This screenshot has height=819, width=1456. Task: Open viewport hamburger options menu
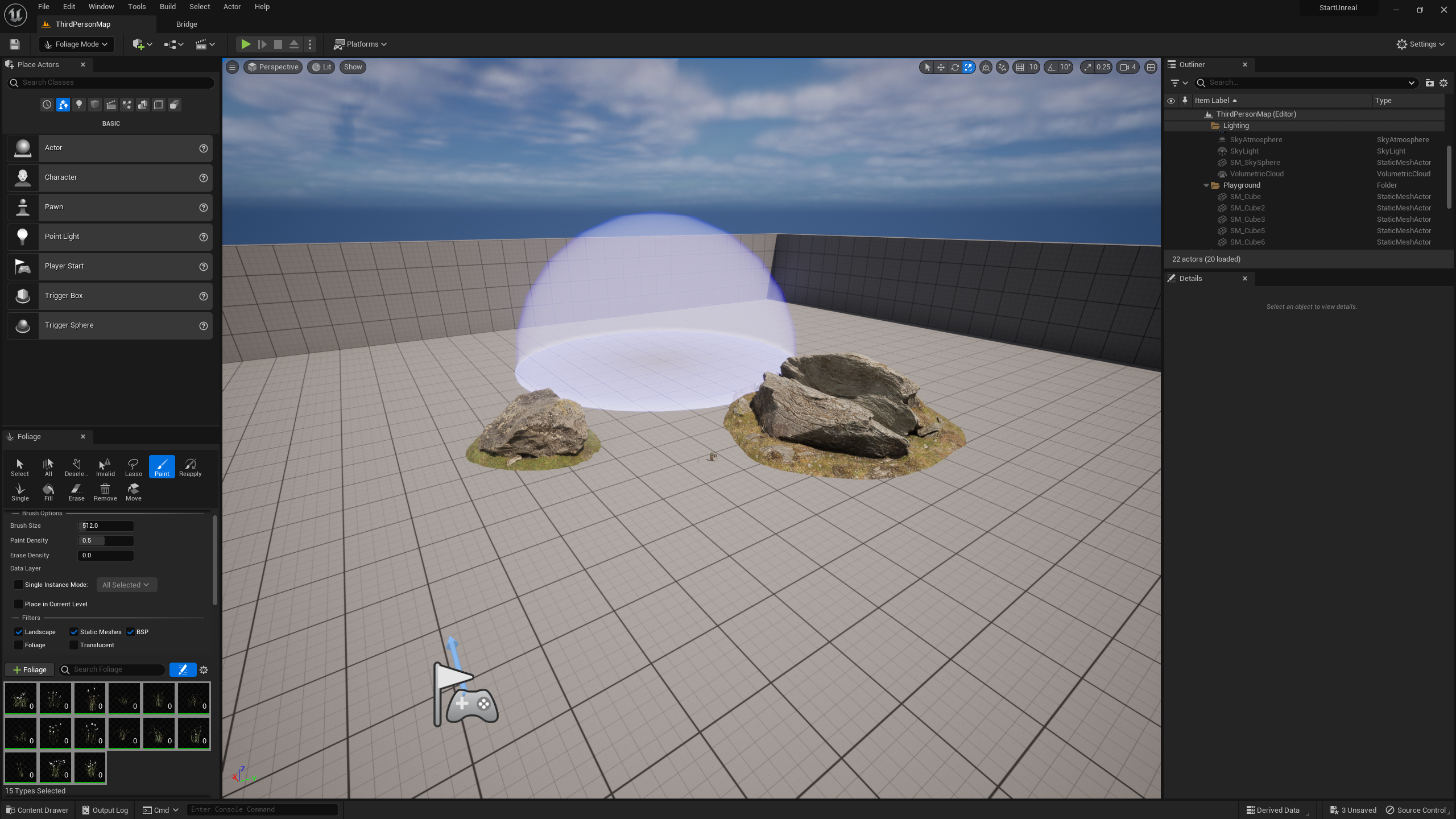(232, 67)
